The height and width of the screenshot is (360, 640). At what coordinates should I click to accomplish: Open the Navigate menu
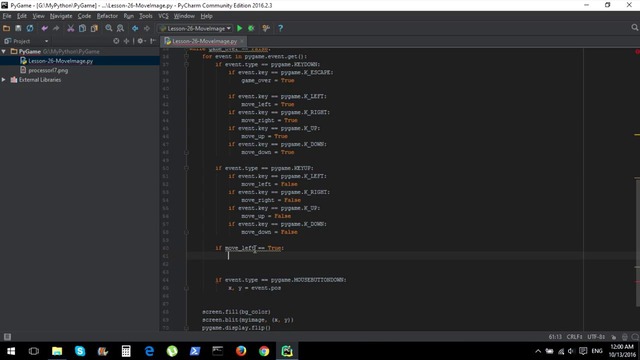tap(61, 16)
